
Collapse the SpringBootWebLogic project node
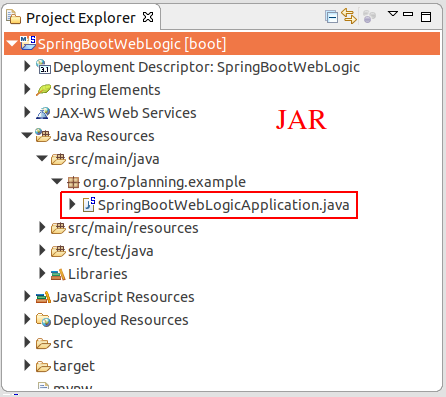tap(12, 44)
